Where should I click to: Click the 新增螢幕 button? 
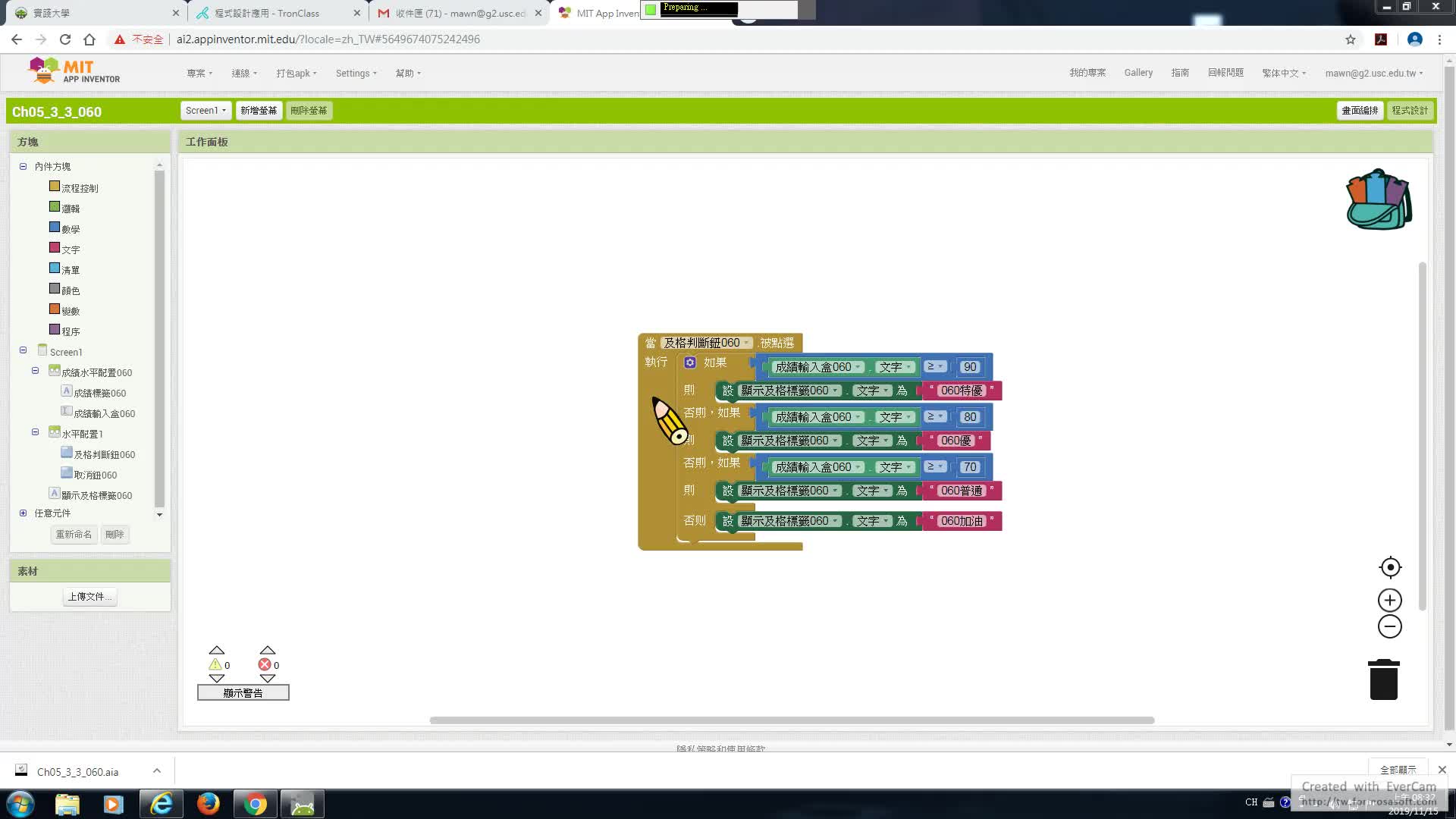tap(259, 111)
